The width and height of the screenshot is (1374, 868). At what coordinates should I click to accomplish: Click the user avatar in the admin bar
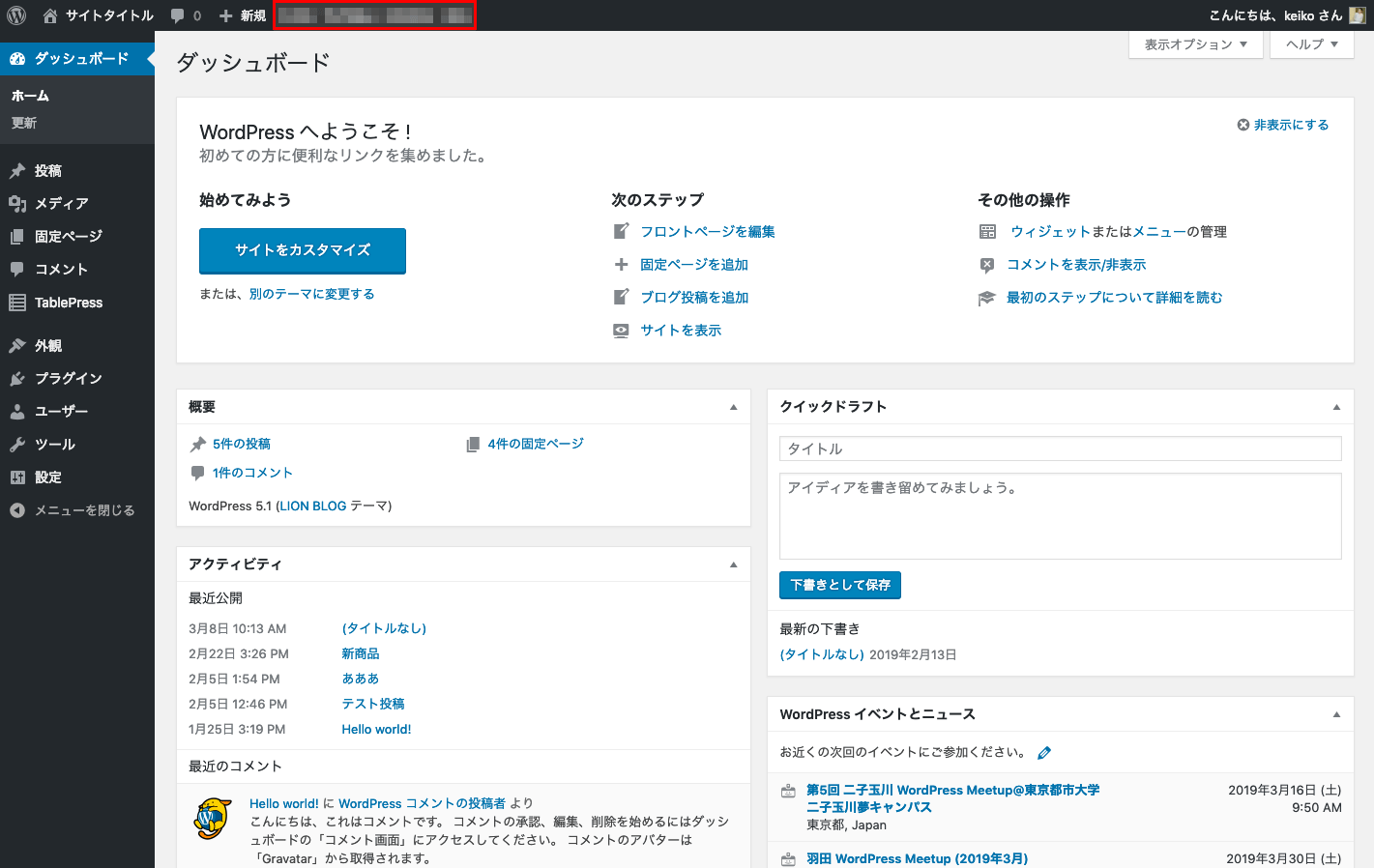coord(1358,15)
